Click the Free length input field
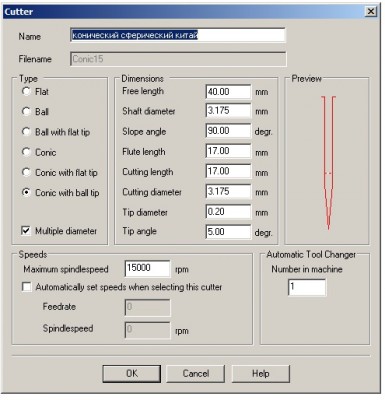 pos(228,92)
